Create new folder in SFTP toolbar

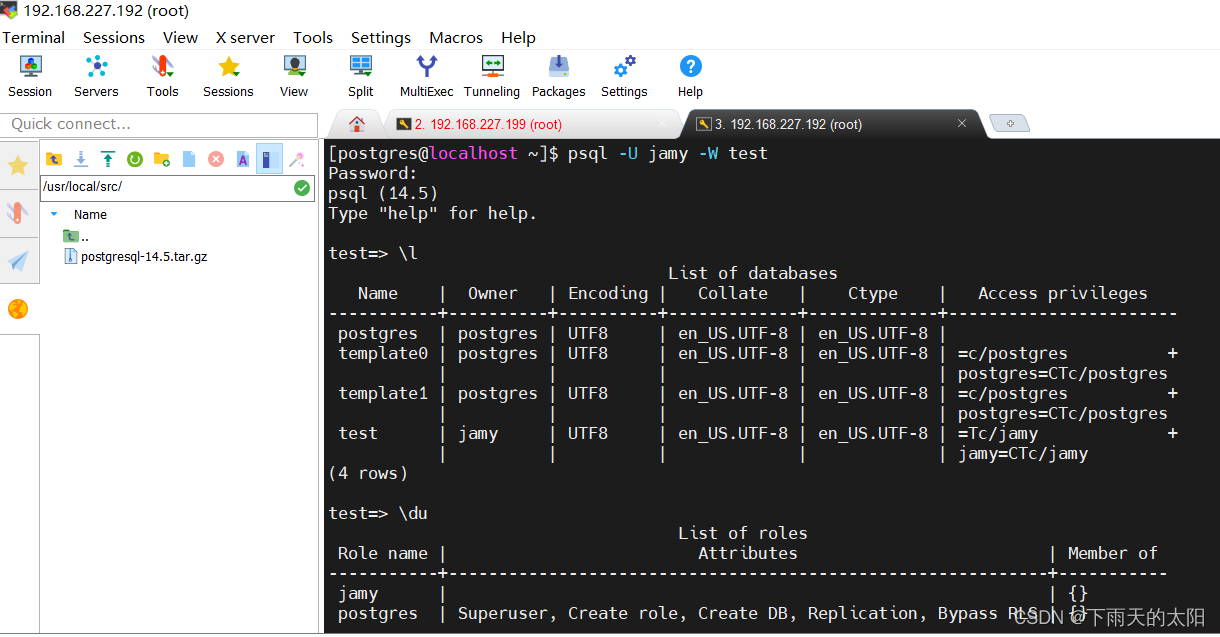pos(162,159)
